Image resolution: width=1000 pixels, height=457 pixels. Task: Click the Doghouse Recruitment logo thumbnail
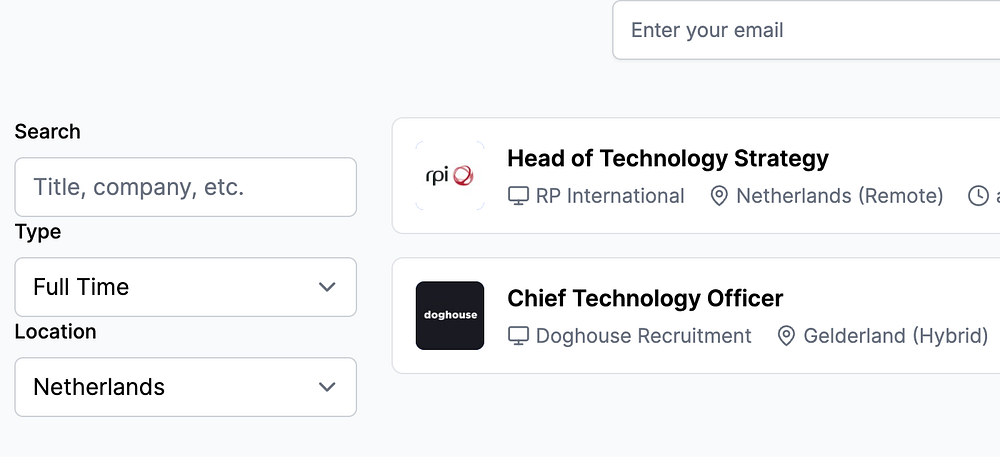[x=449, y=316]
